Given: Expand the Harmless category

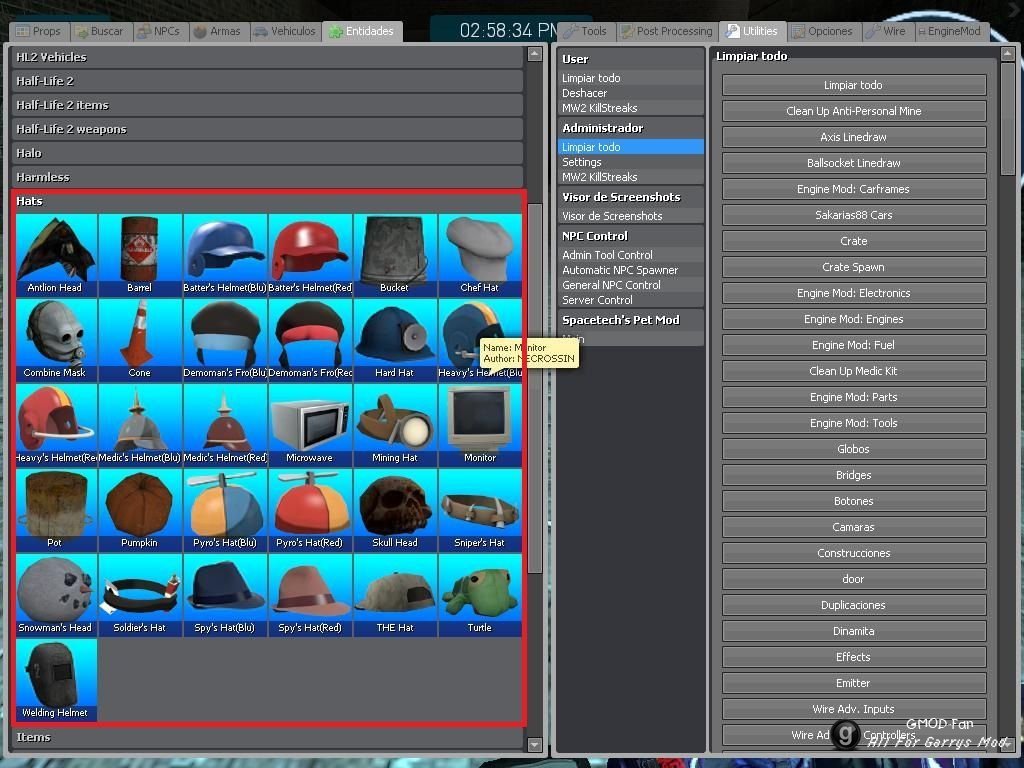Looking at the screenshot, I should click(267, 177).
